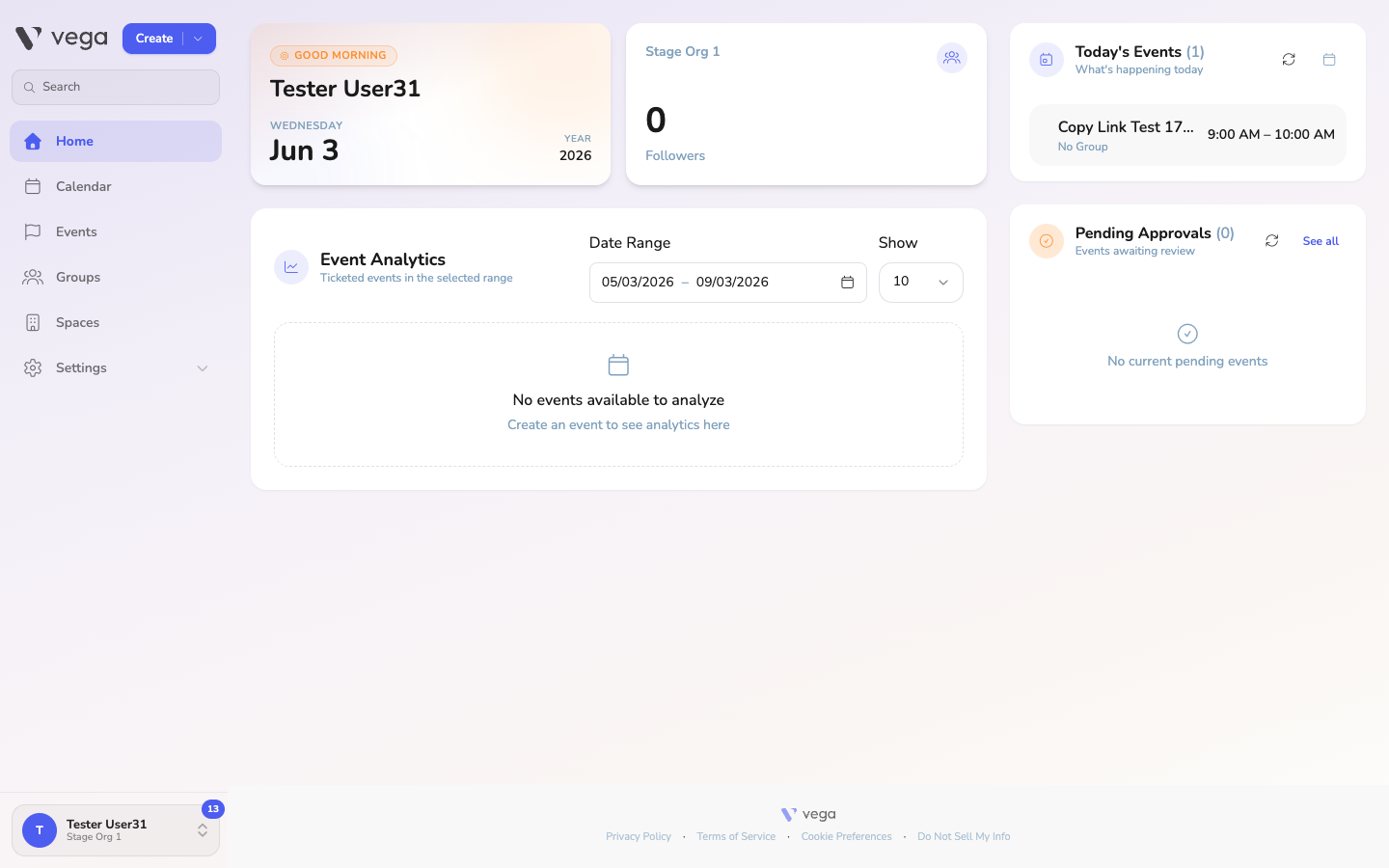Image resolution: width=1389 pixels, height=868 pixels.
Task: Open the Privacy Policy link
Action: [x=639, y=837]
